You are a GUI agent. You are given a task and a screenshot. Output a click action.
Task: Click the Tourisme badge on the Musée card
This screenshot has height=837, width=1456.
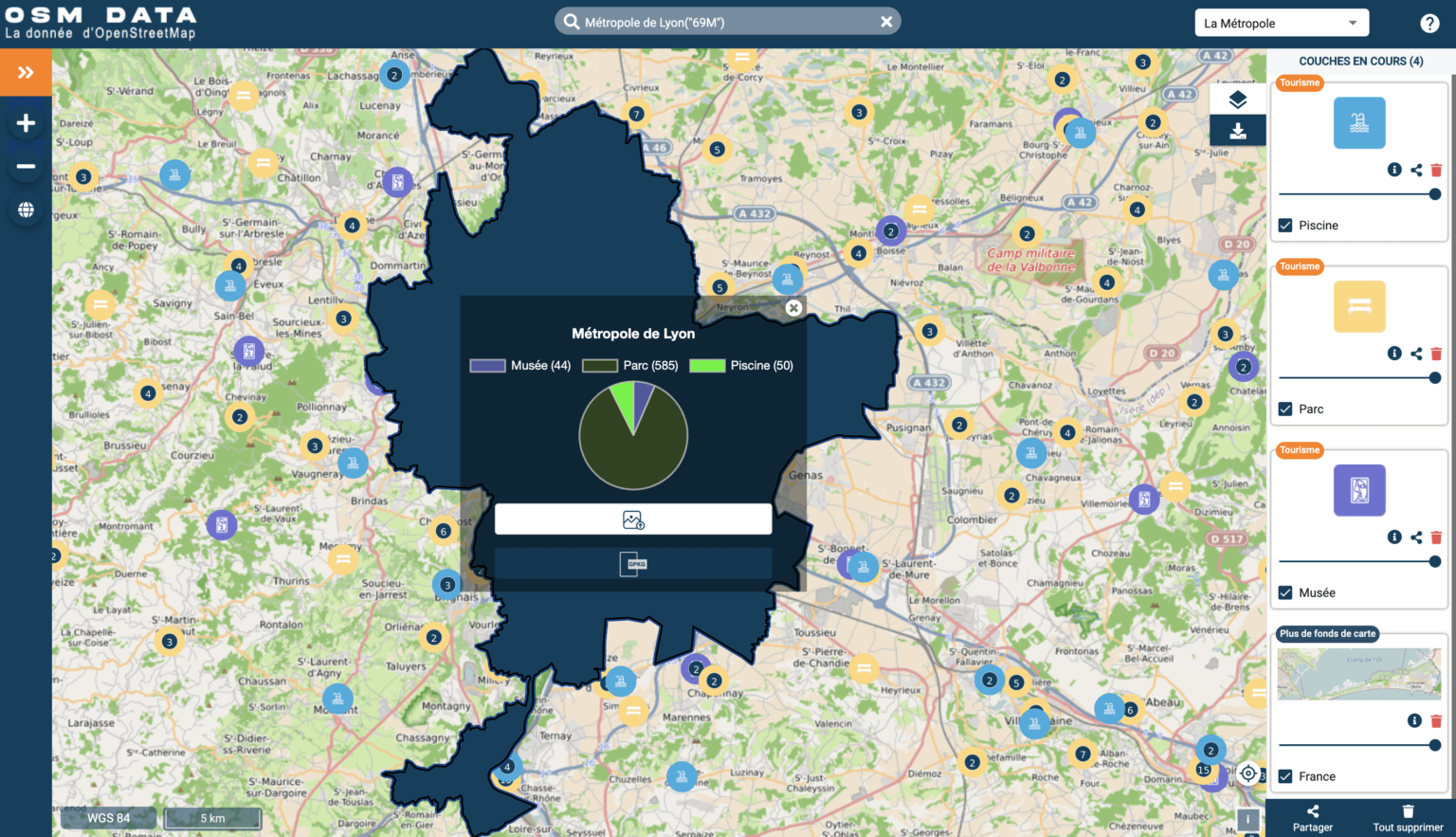coord(1299,450)
